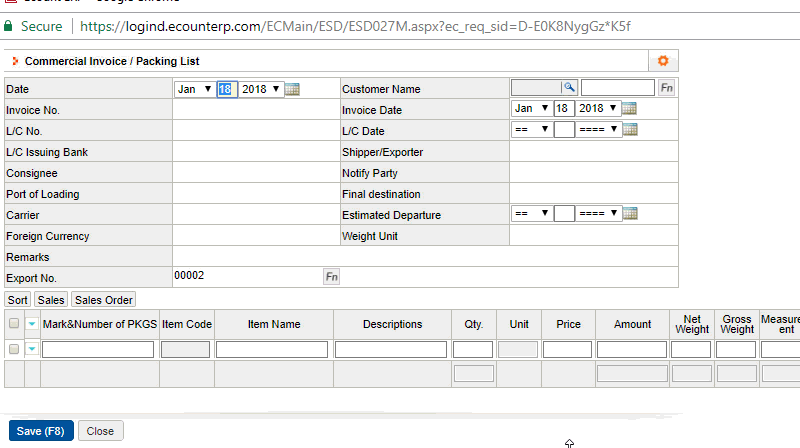This screenshot has height=448, width=800.
Task: Open the L/C Date month dropdown
Action: click(x=532, y=129)
